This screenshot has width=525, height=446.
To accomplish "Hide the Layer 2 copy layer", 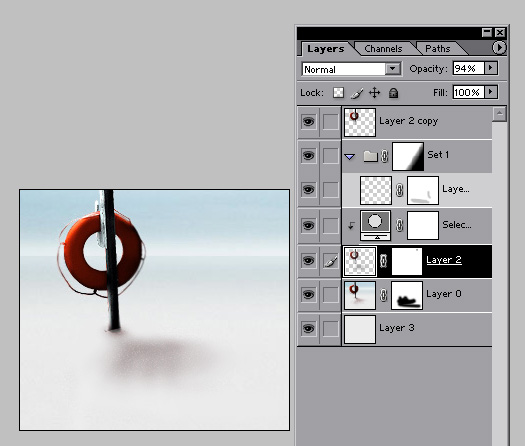I will click(308, 122).
